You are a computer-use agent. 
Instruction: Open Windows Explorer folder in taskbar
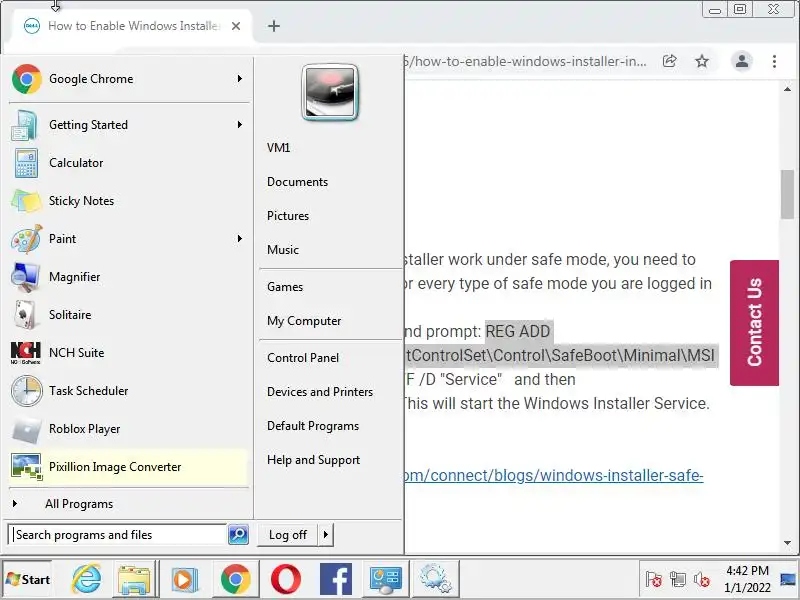(x=134, y=579)
